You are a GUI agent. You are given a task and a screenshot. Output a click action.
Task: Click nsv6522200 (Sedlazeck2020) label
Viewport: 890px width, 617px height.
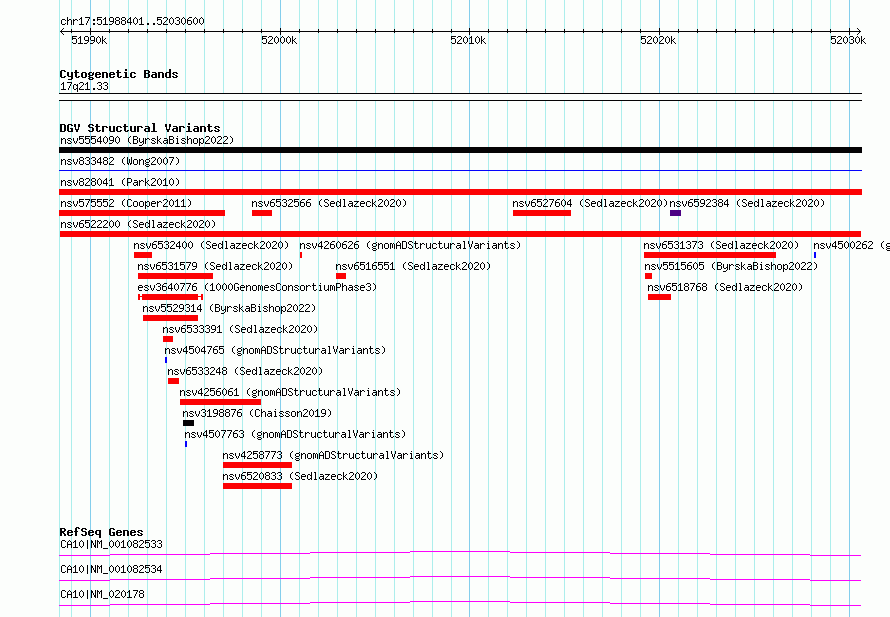(x=138, y=224)
